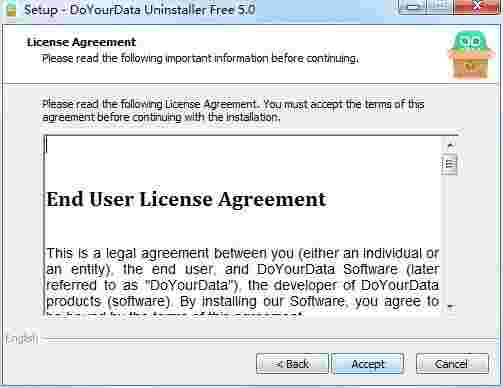Image resolution: width=503 pixels, height=388 pixels.
Task: Minimize the setup window
Action: click(x=413, y=6)
